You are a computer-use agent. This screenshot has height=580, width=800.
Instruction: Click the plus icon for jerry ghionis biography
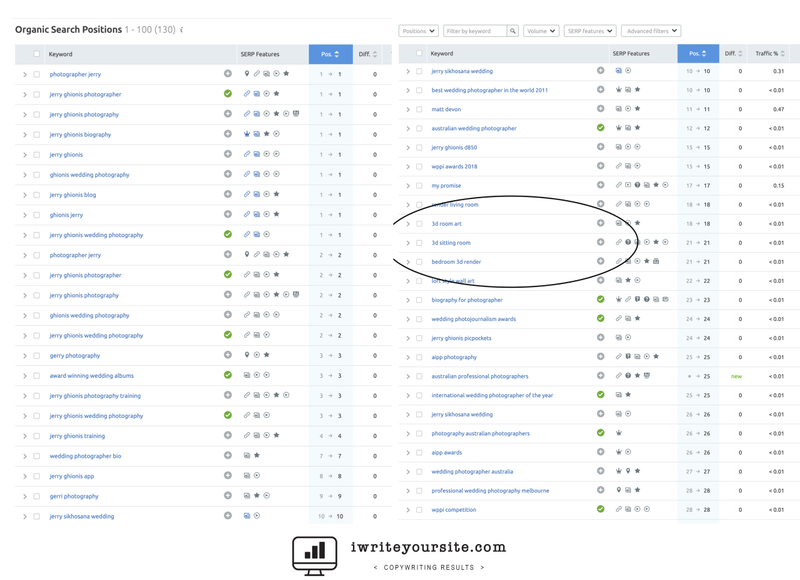point(228,134)
